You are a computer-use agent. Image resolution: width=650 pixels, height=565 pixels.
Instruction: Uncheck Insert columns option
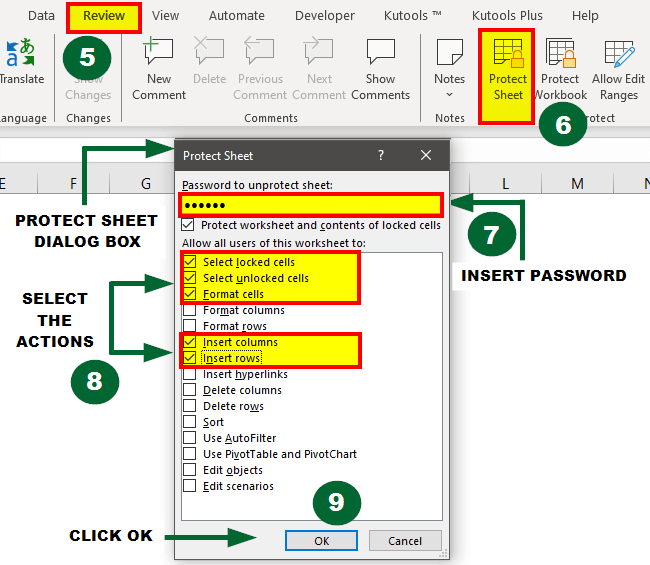190,342
